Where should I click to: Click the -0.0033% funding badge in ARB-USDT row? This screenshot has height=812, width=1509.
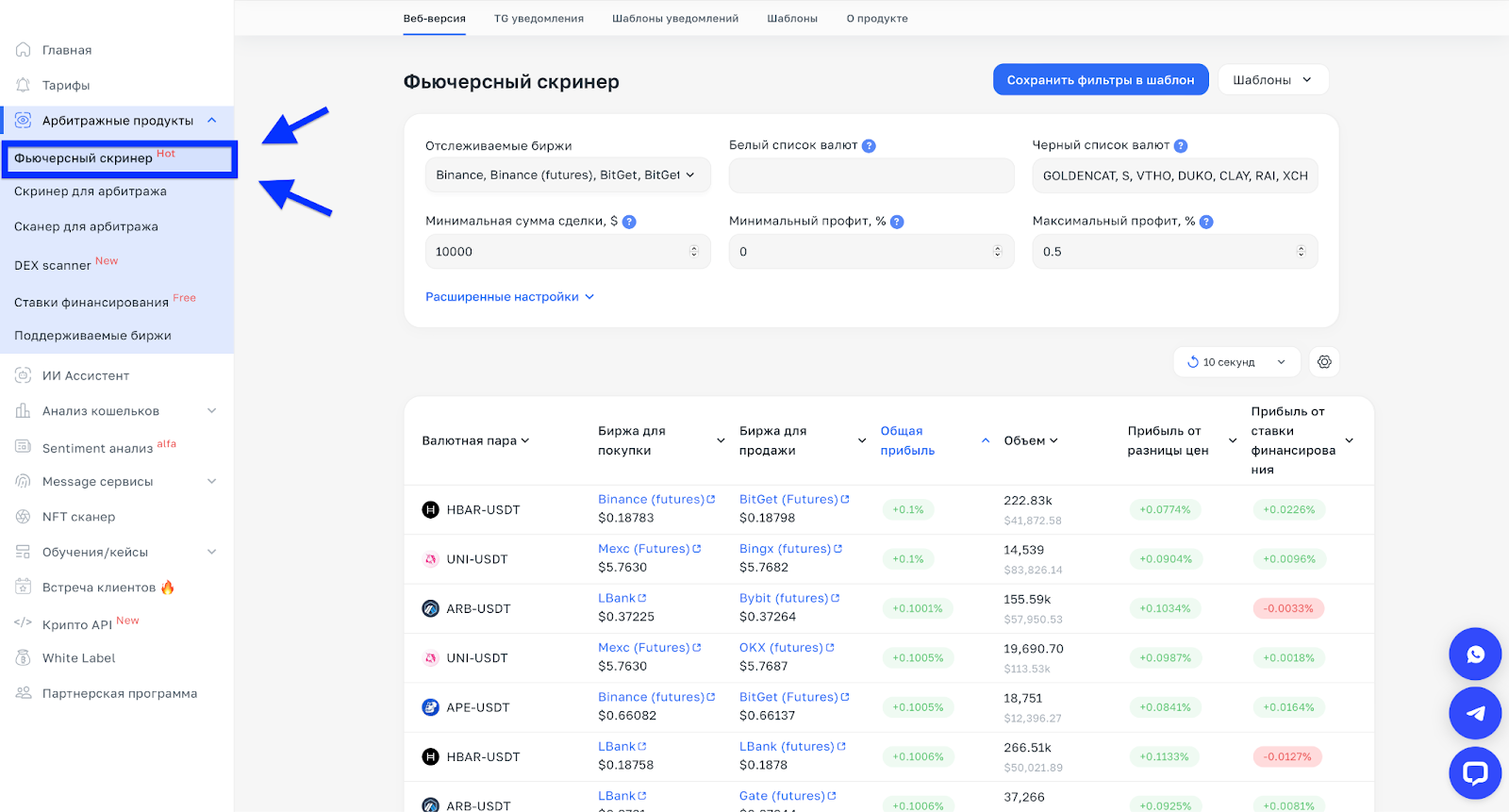click(1288, 608)
